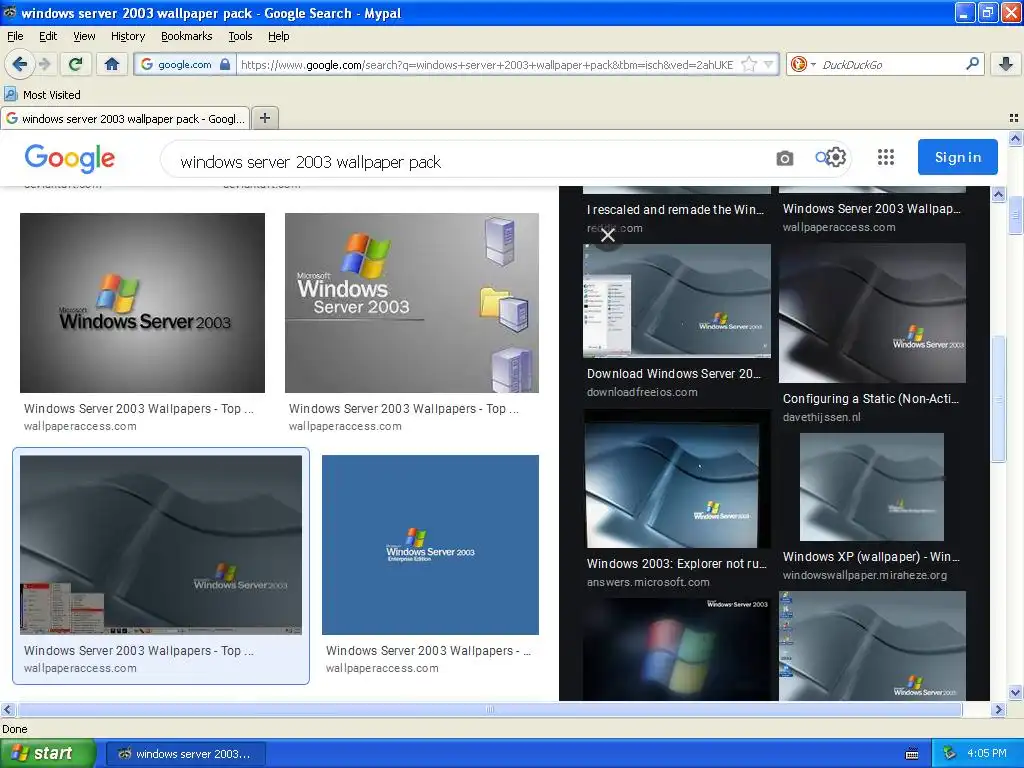Open the Google apps grid
Image resolution: width=1024 pixels, height=768 pixels.
click(x=886, y=157)
